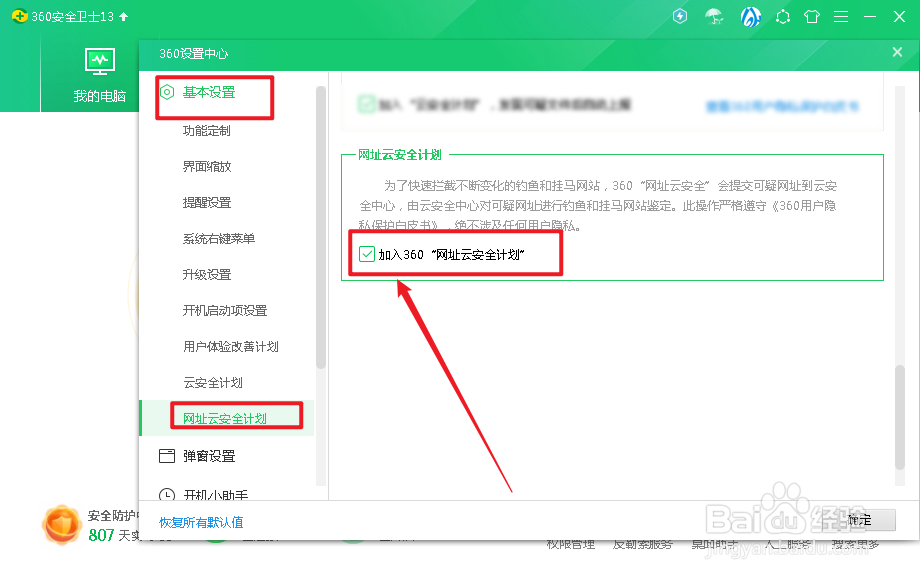Select 升级设置 in the sidebar
Viewport: 920px width, 580px height.
(x=207, y=274)
